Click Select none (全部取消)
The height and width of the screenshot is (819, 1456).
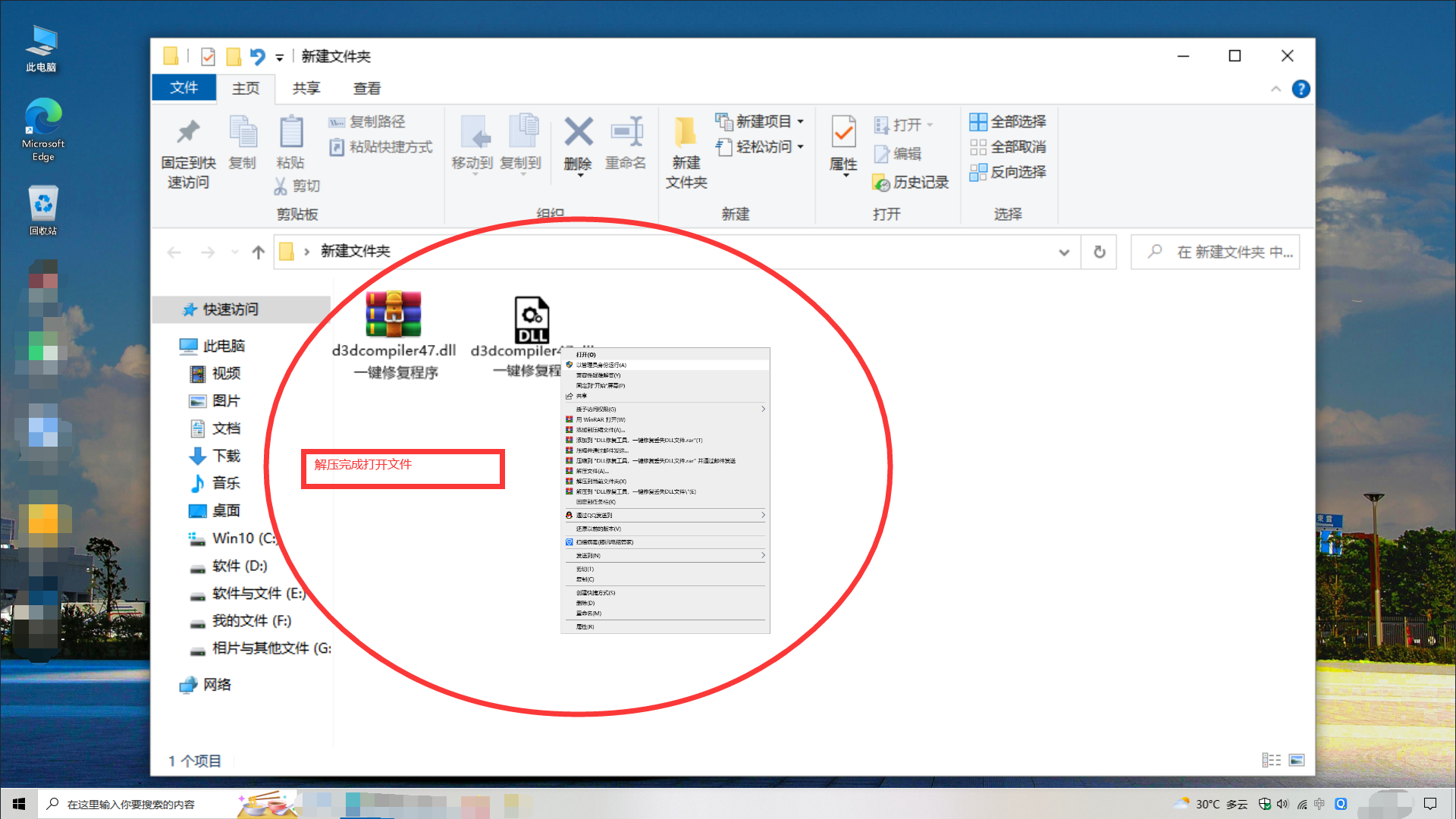1008,146
